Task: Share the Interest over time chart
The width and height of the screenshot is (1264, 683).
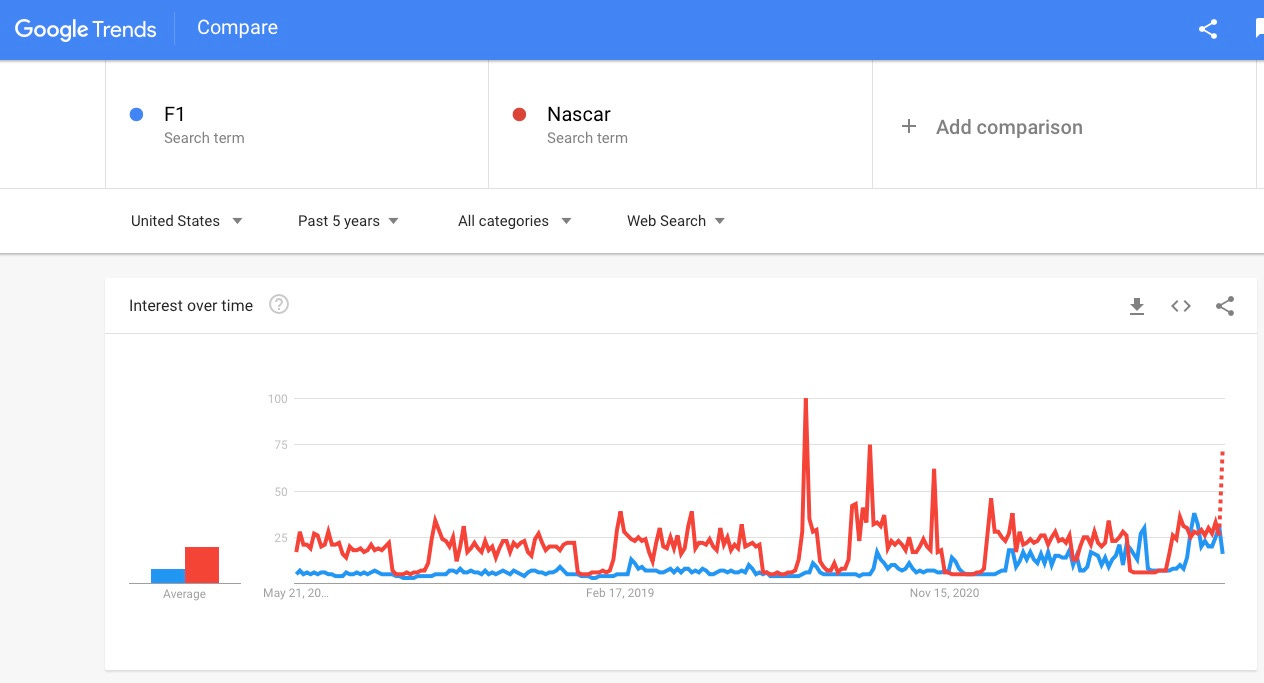Action: (1225, 306)
